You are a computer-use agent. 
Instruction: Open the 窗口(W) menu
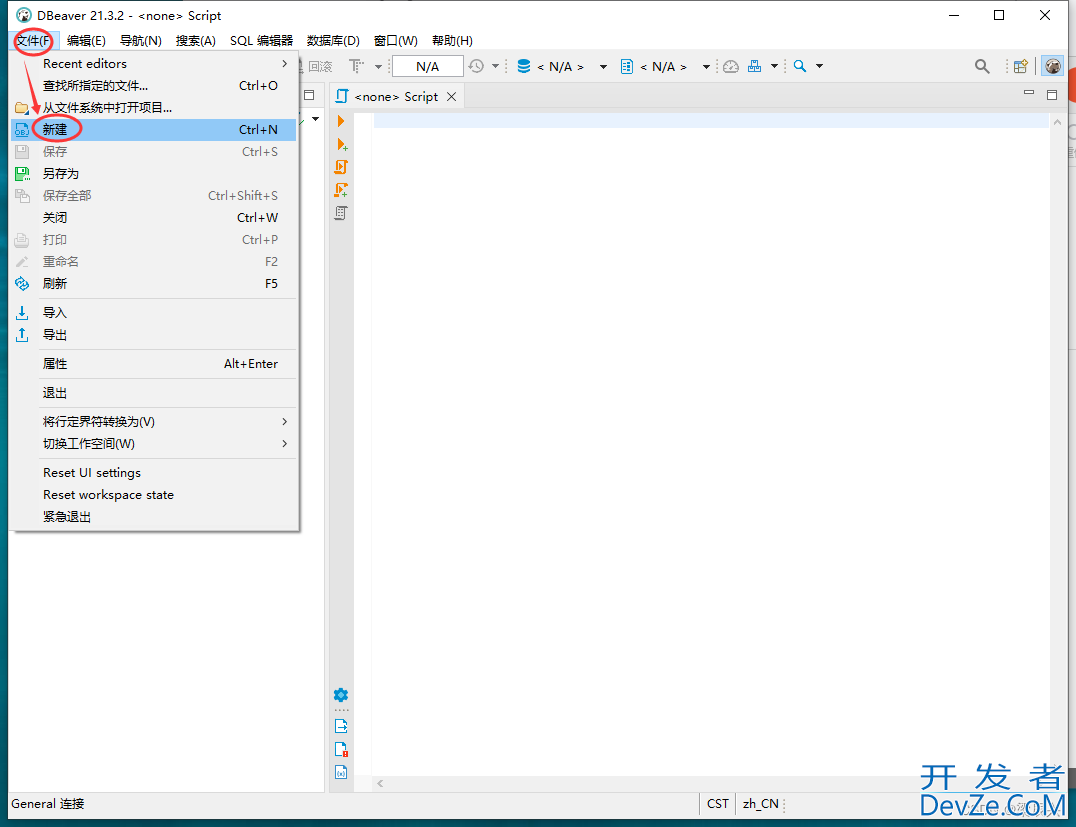point(396,40)
